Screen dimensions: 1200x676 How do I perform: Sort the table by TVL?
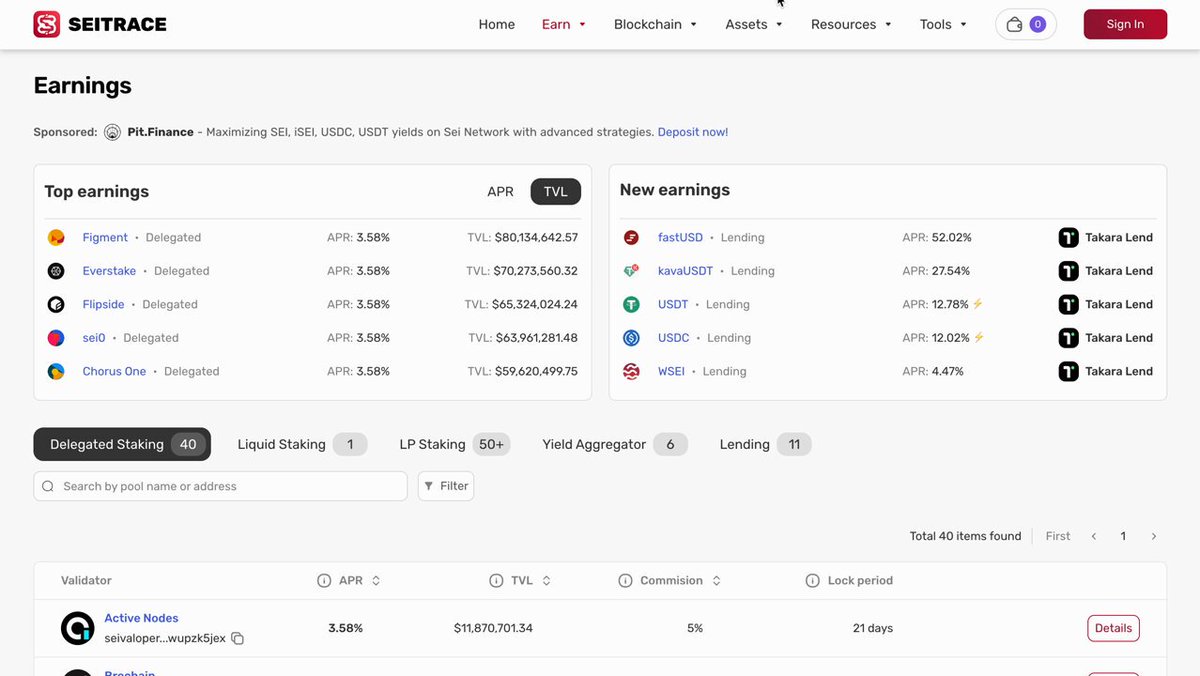tap(546, 581)
